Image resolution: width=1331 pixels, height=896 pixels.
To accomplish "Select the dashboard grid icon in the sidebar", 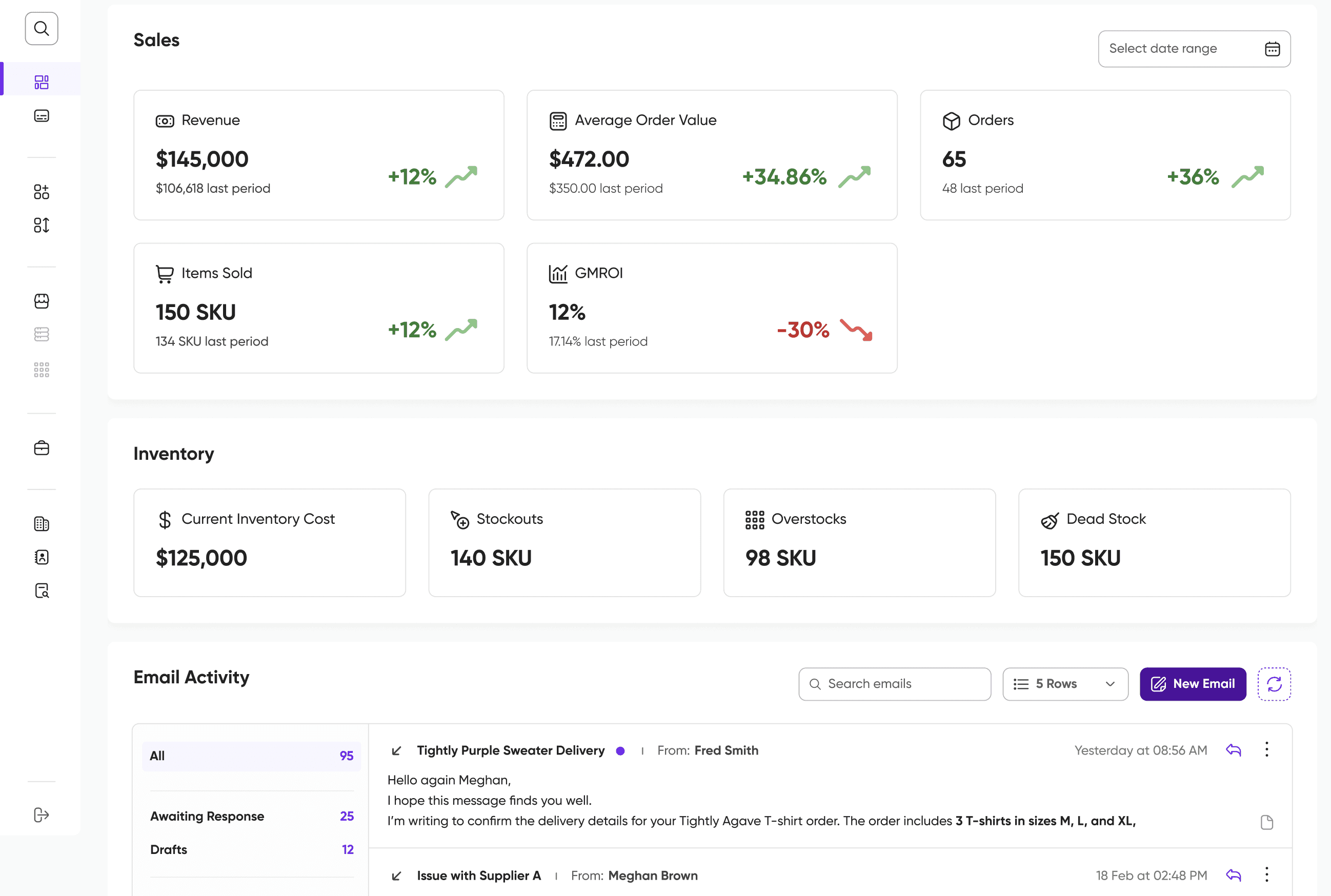I will point(41,82).
